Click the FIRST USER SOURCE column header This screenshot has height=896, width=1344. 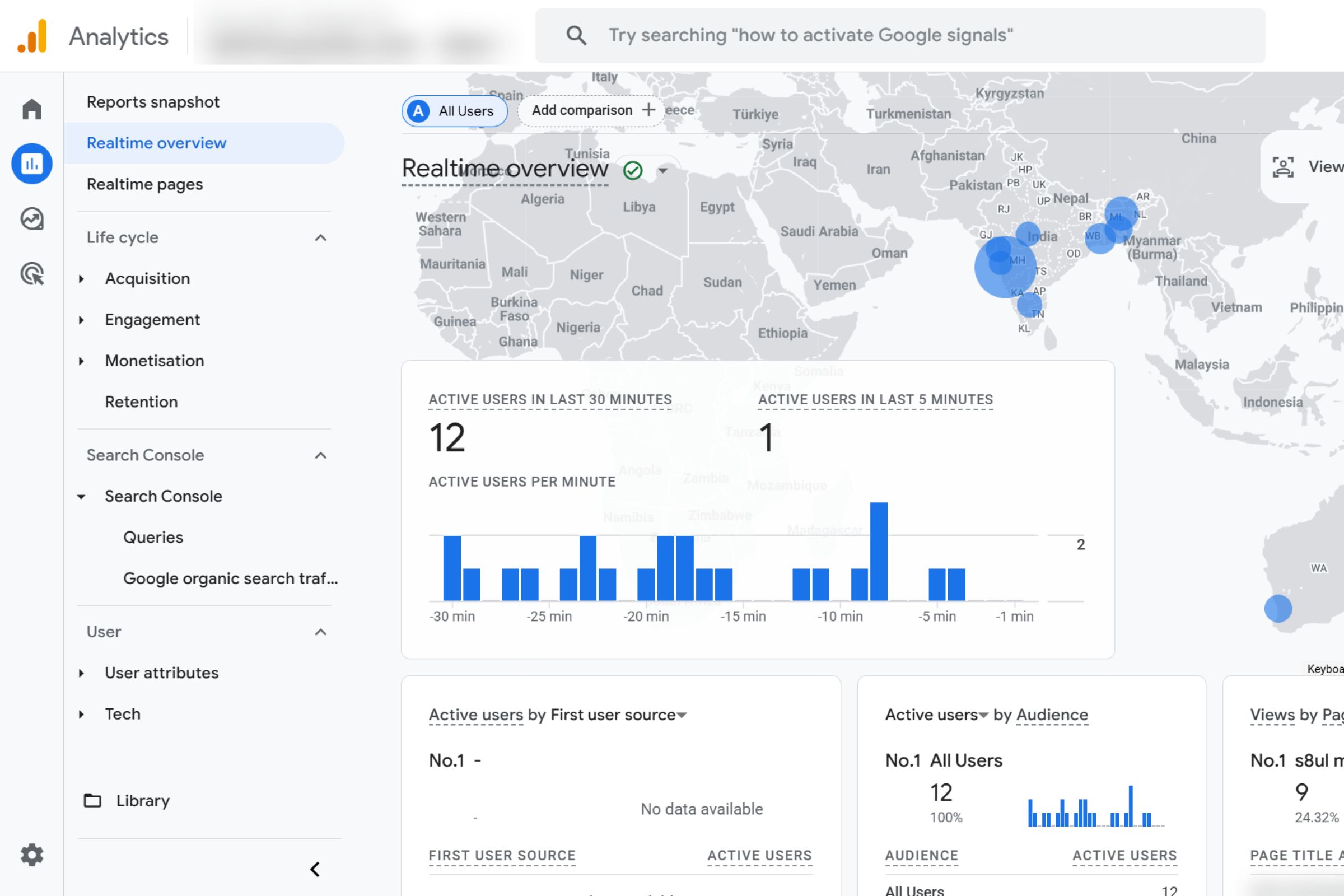click(502, 856)
